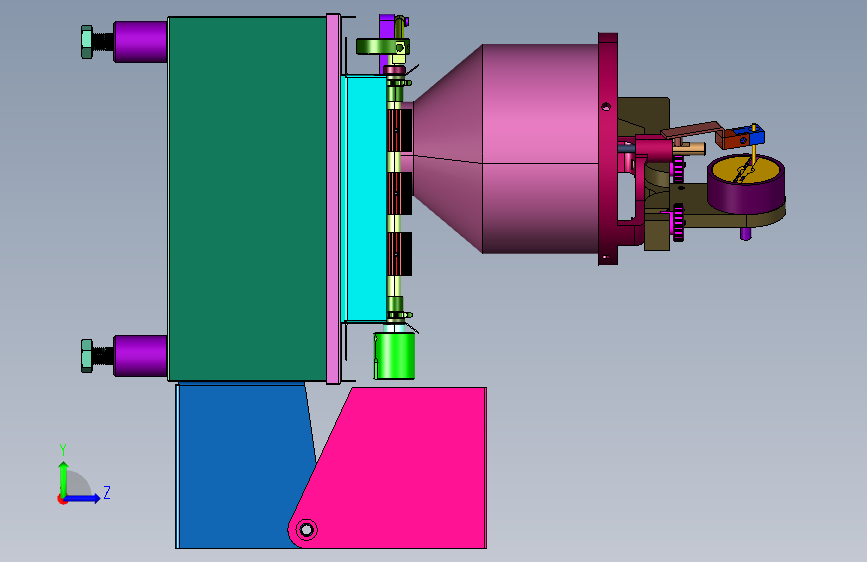Screen dimensions: 867x562
Task: Select the olive green clamp at top
Action: tap(383, 46)
